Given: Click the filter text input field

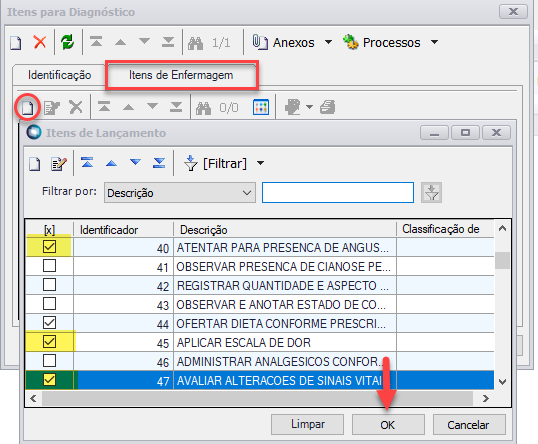Looking at the screenshot, I should [338, 192].
